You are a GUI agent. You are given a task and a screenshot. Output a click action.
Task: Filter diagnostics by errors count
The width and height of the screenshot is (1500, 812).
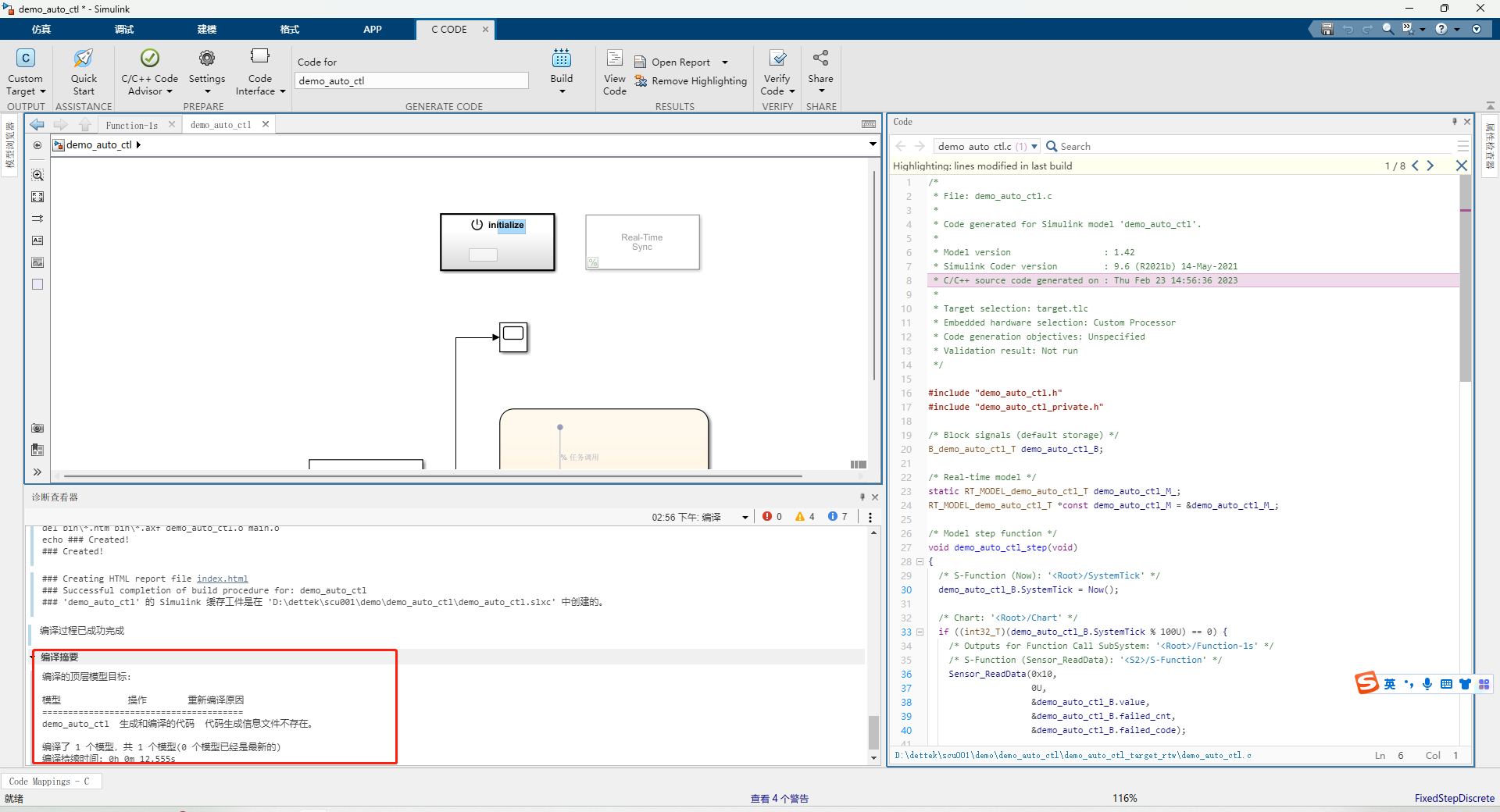click(x=772, y=517)
